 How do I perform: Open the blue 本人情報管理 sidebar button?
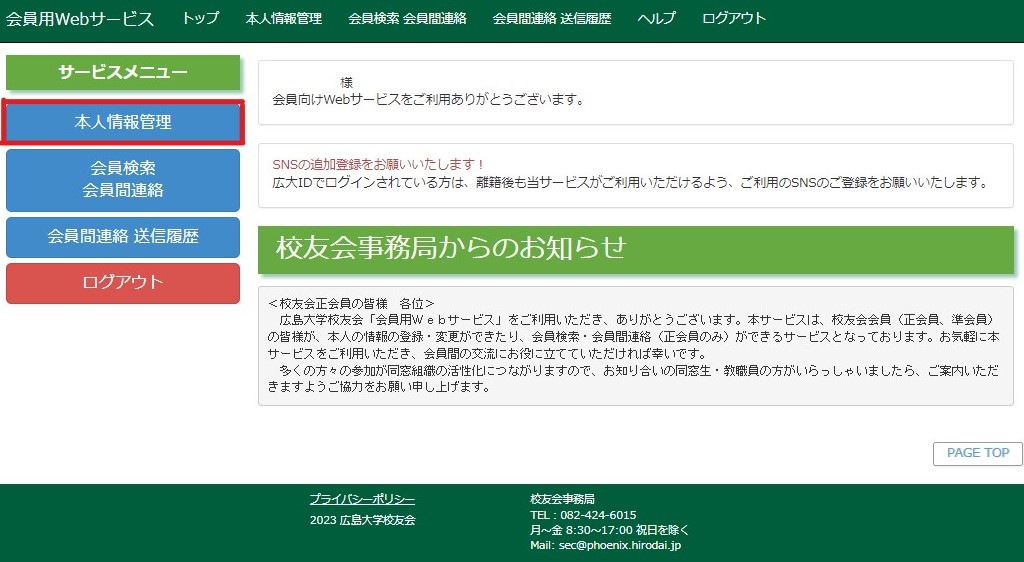tap(123, 122)
